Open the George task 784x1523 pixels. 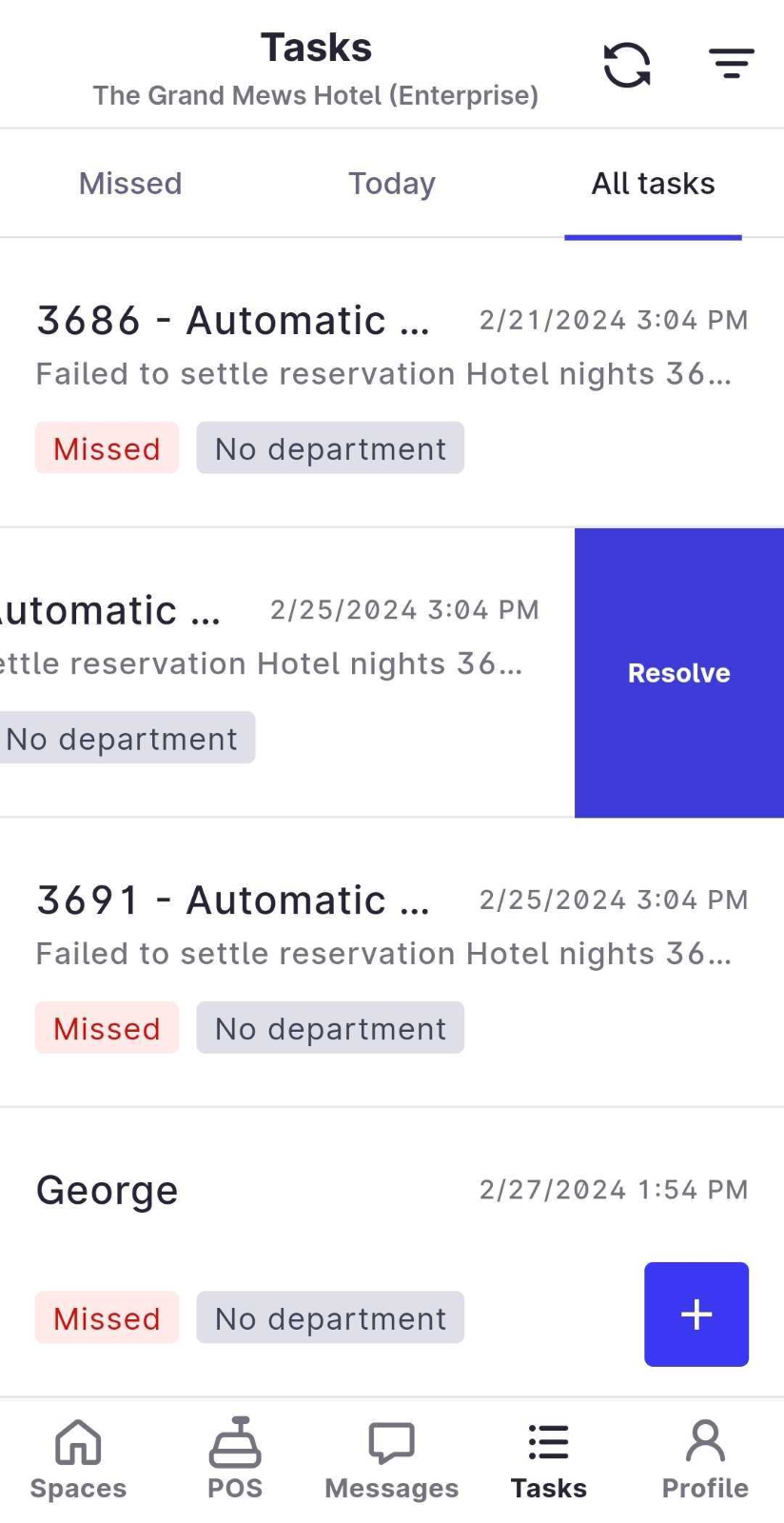[108, 1191]
